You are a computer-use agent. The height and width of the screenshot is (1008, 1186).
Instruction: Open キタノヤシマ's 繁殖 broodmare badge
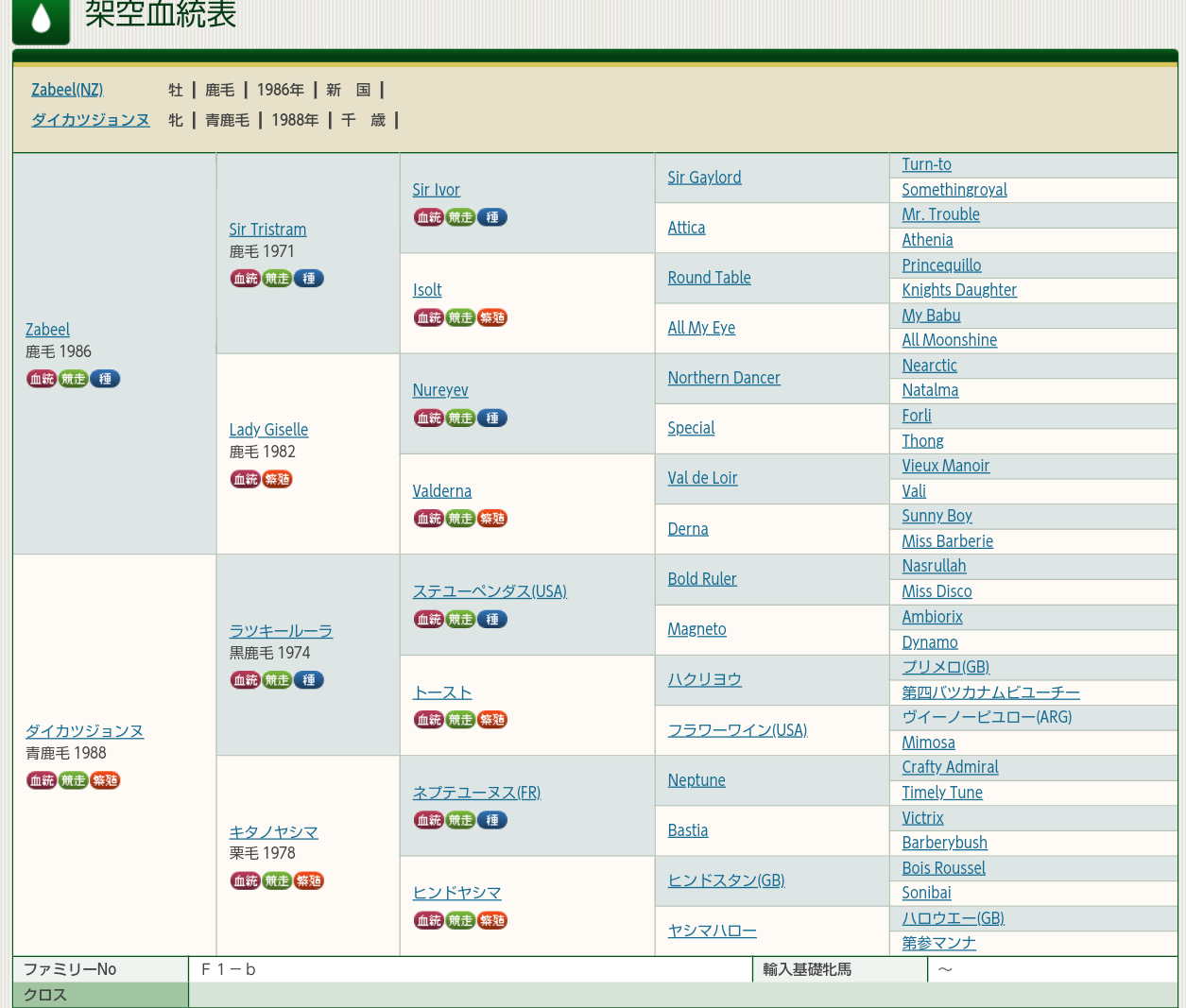[x=309, y=880]
